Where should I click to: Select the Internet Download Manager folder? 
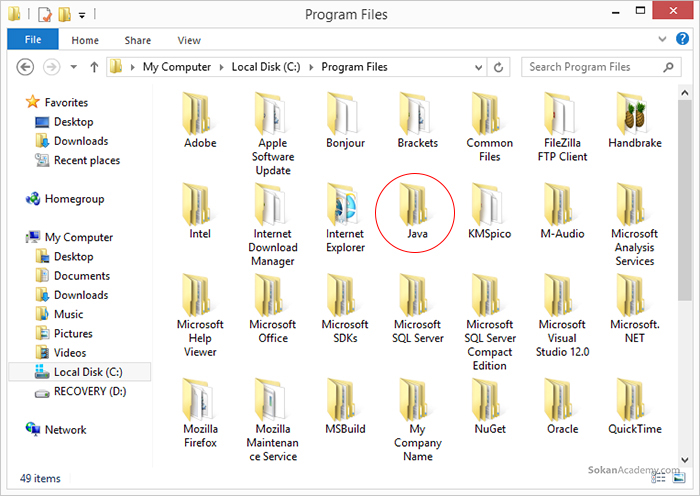coord(272,225)
